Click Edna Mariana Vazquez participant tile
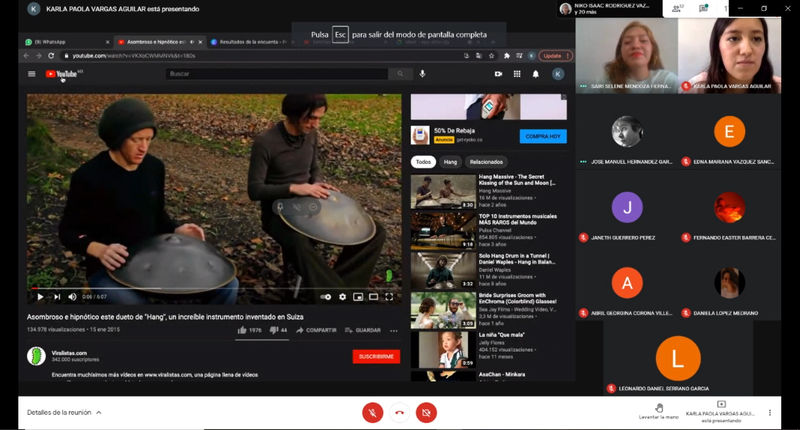 (730, 132)
